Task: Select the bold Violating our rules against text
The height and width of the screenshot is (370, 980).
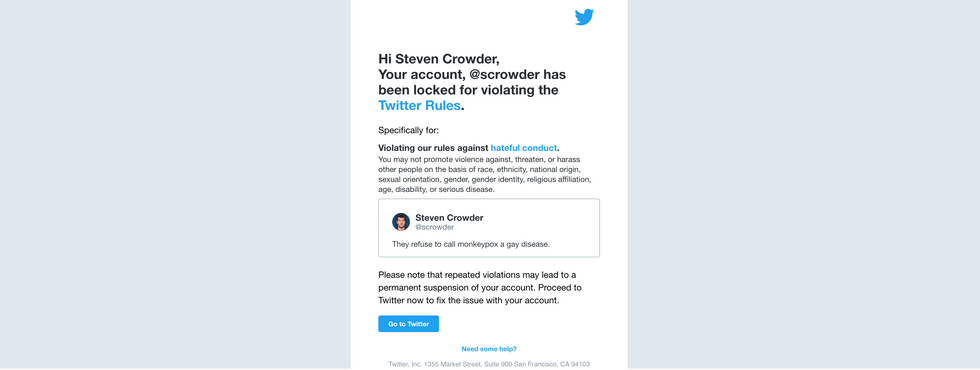Action: [433, 148]
